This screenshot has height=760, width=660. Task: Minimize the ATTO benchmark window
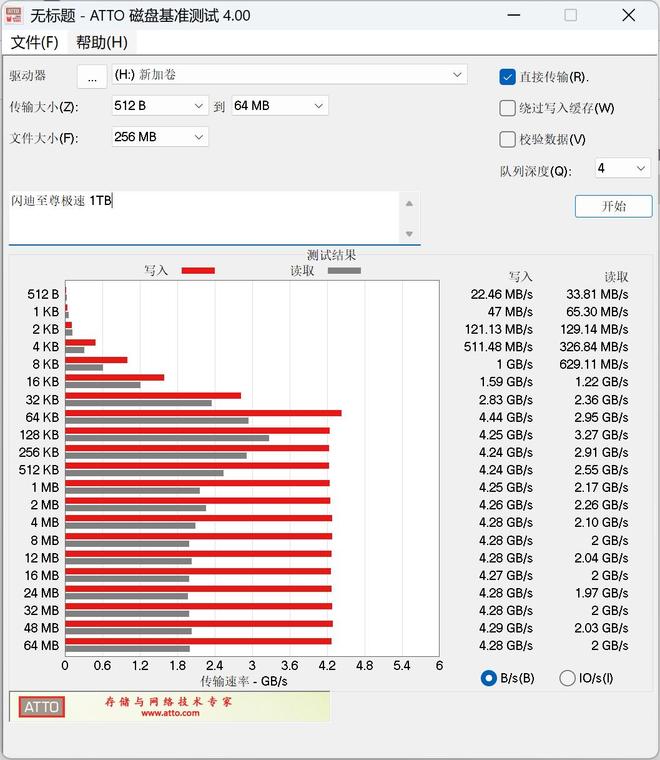point(513,15)
